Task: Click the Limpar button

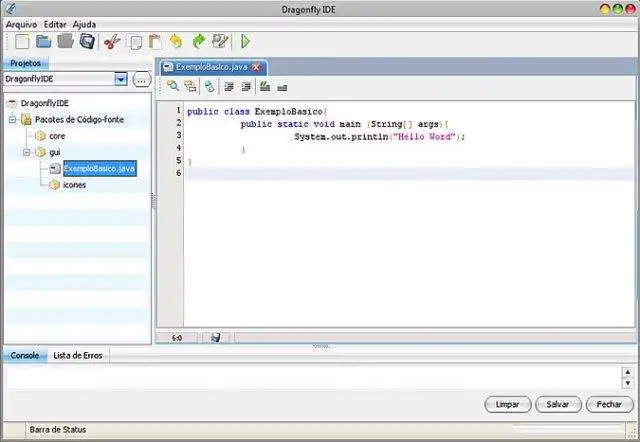Action: 508,404
